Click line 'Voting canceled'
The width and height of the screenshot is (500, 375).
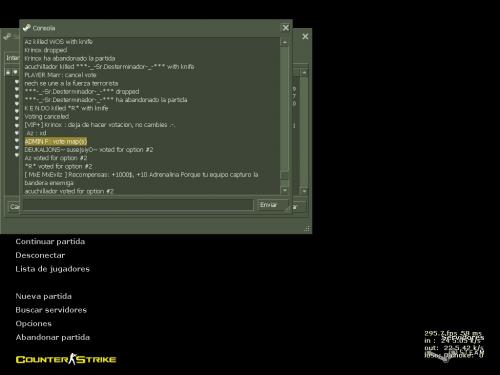(47, 116)
